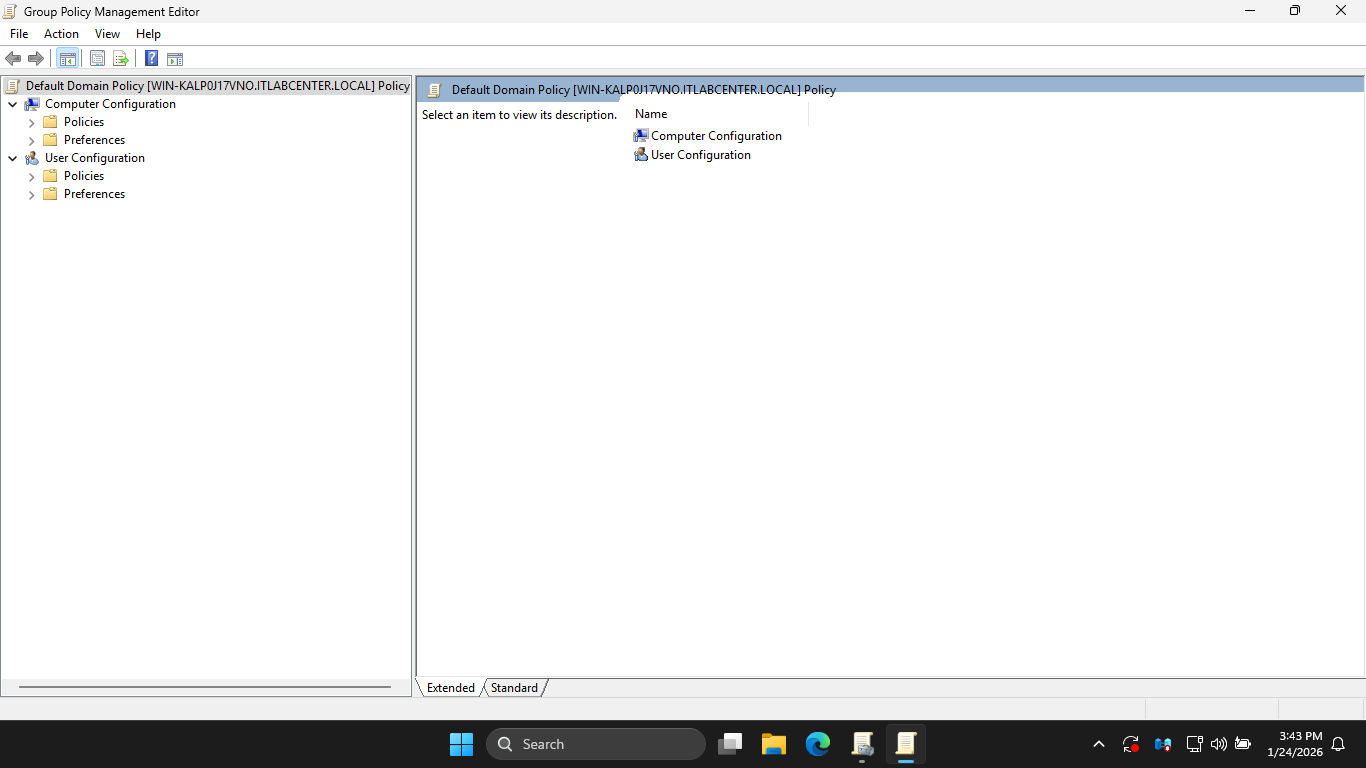Expand Preferences under User Configuration
Viewport: 1366px width, 768px height.
[x=31, y=194]
